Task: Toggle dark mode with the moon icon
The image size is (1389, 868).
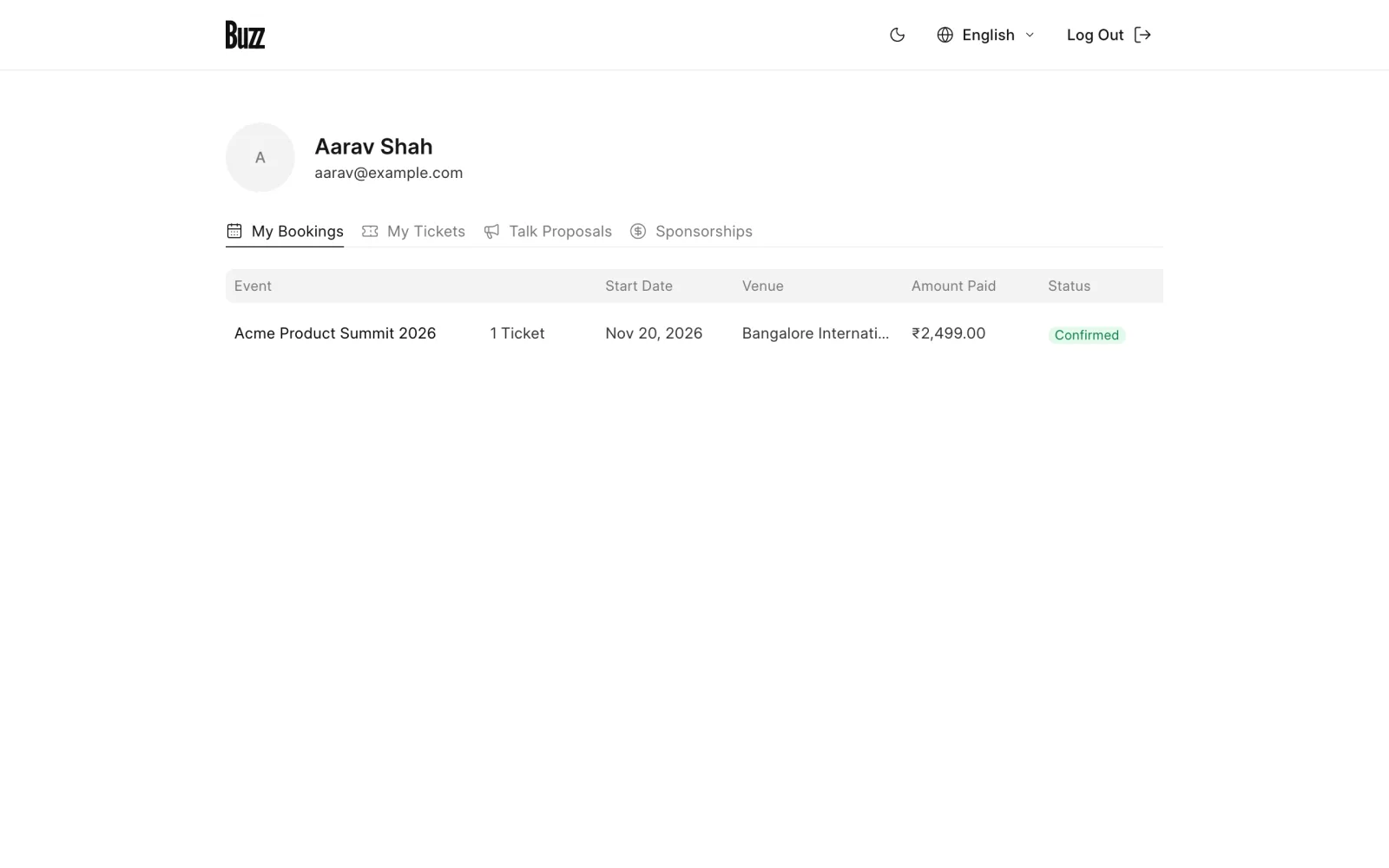Action: (898, 35)
